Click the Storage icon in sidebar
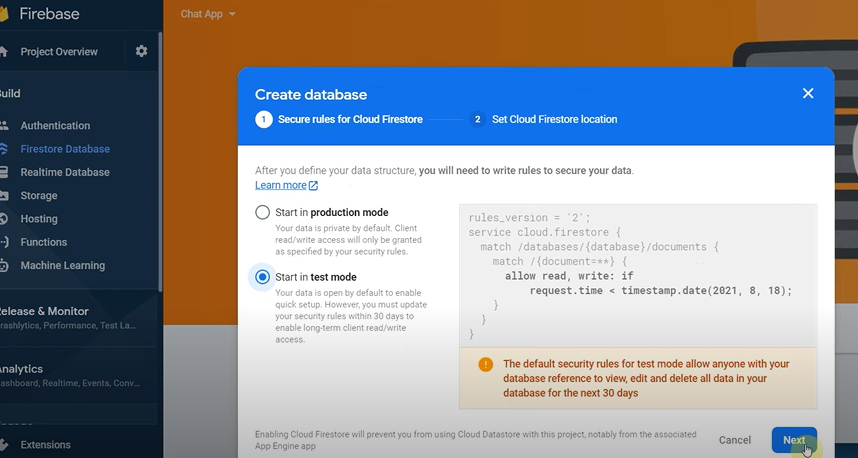Viewport: 858px width, 458px height. (x=4, y=195)
